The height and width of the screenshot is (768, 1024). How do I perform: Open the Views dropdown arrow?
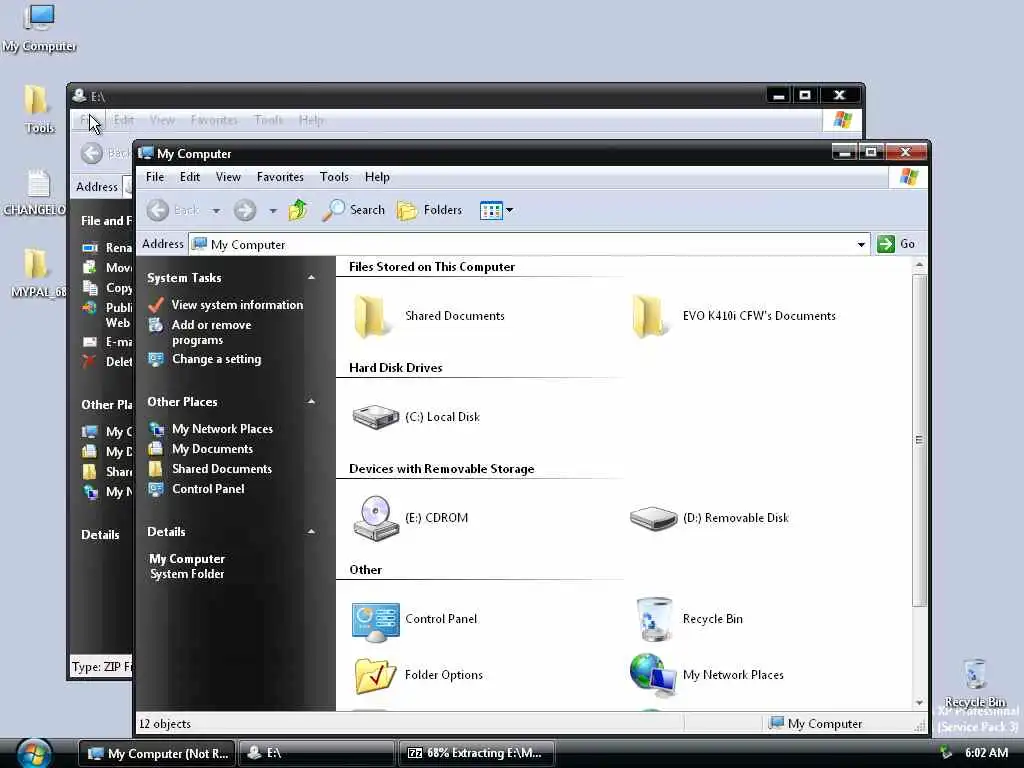coord(509,210)
